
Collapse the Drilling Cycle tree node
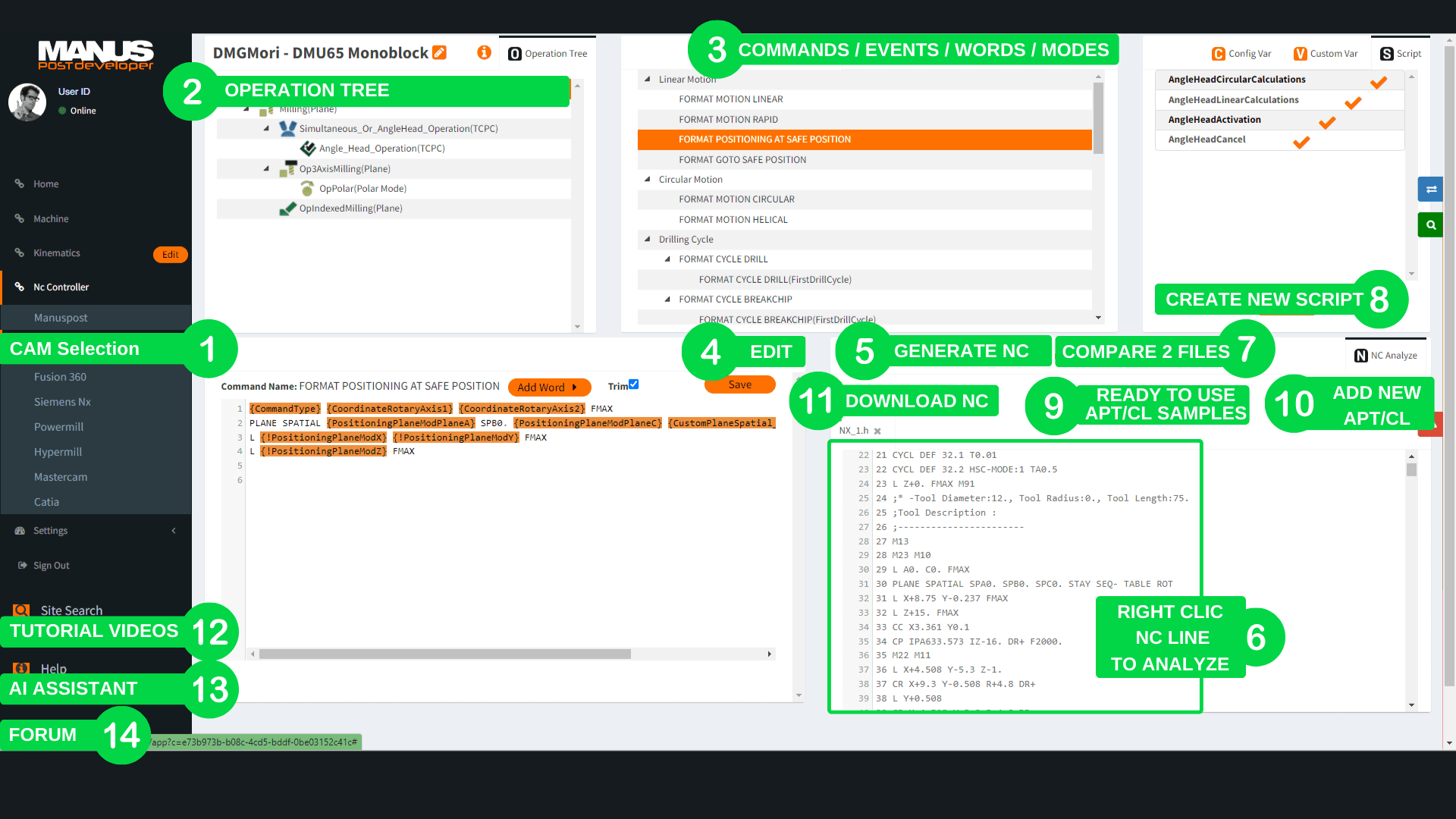click(x=648, y=239)
